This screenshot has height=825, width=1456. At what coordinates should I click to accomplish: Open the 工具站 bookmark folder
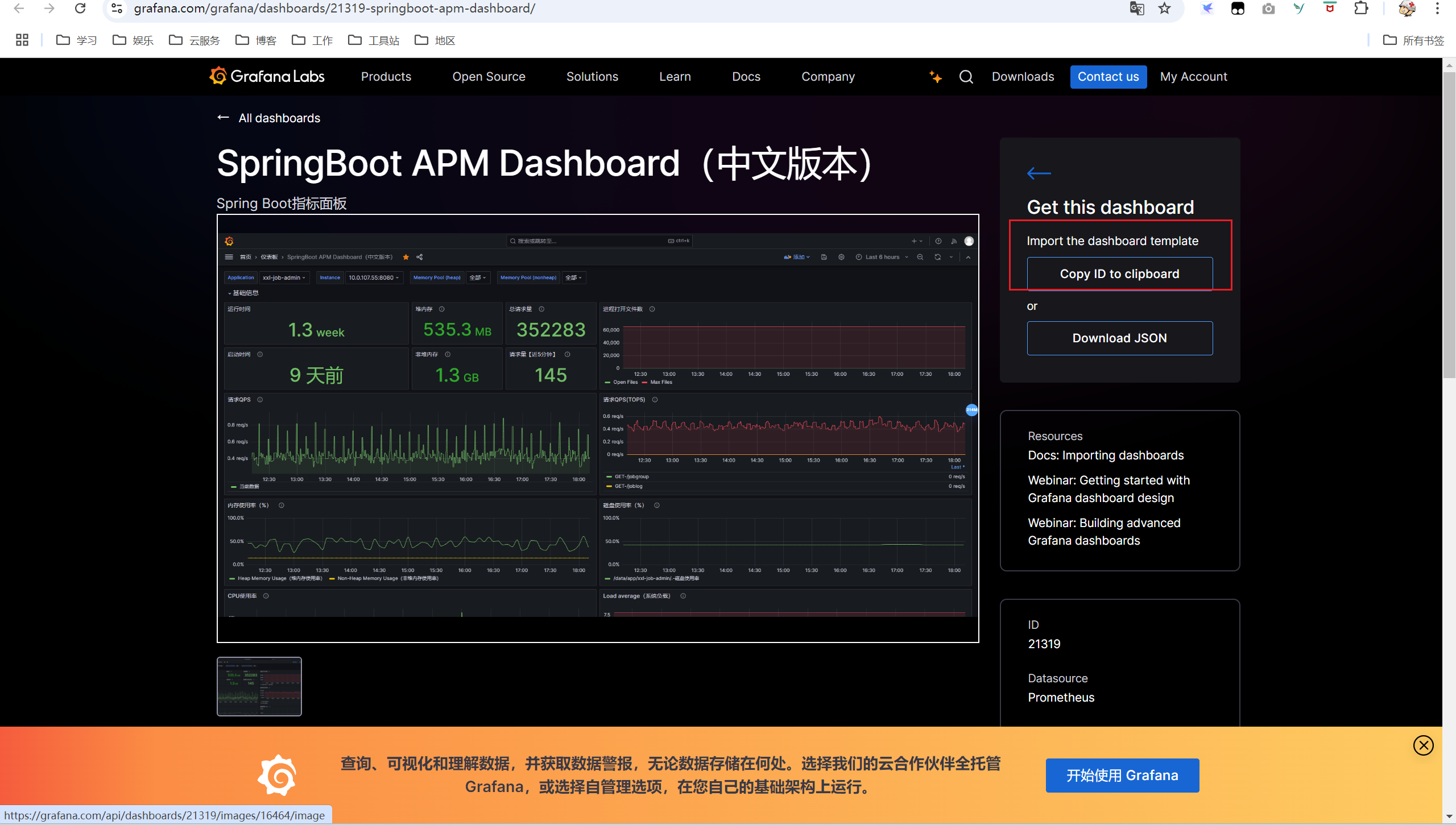coord(374,40)
